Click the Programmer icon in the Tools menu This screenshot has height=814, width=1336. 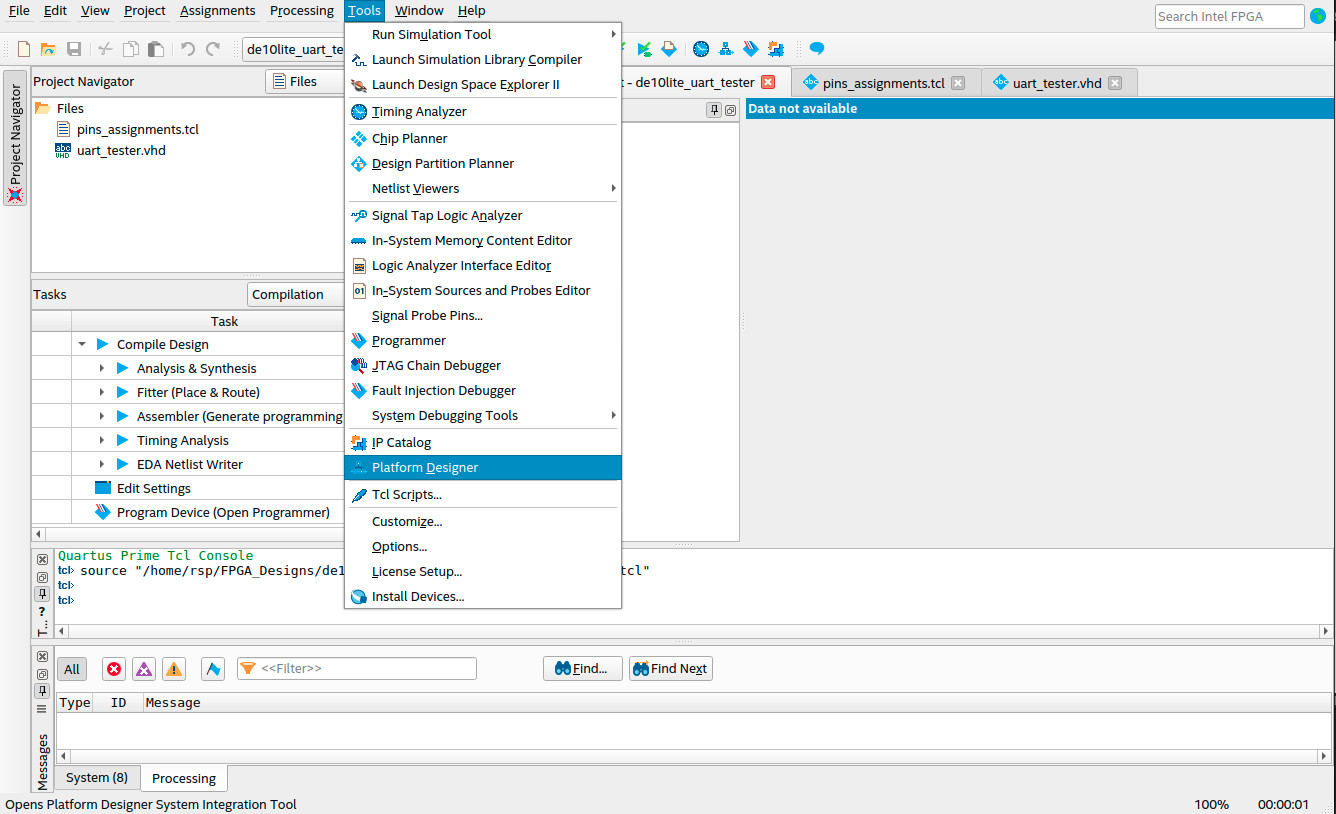pyautogui.click(x=359, y=341)
